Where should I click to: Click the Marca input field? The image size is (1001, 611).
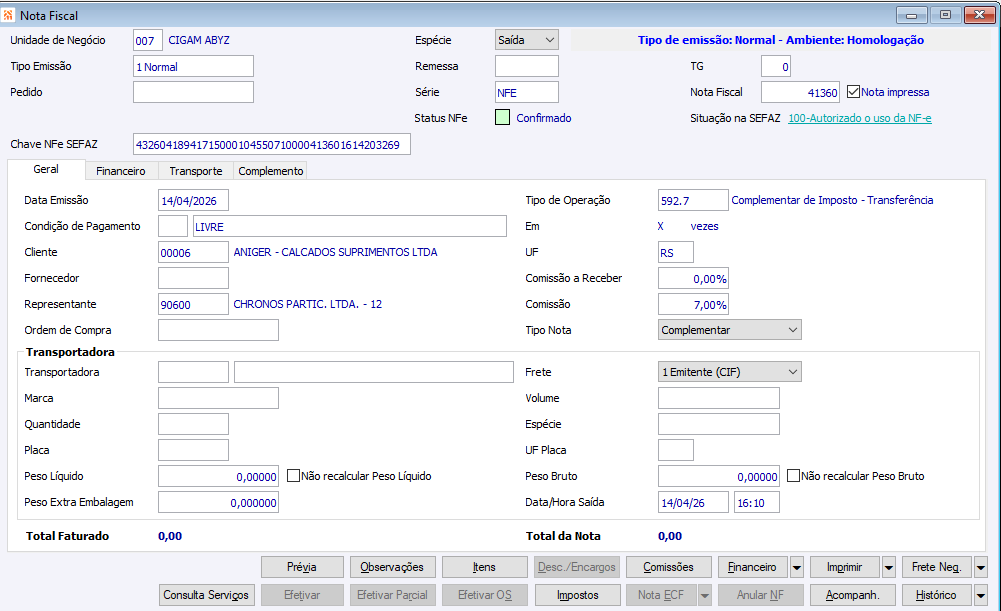(218, 398)
